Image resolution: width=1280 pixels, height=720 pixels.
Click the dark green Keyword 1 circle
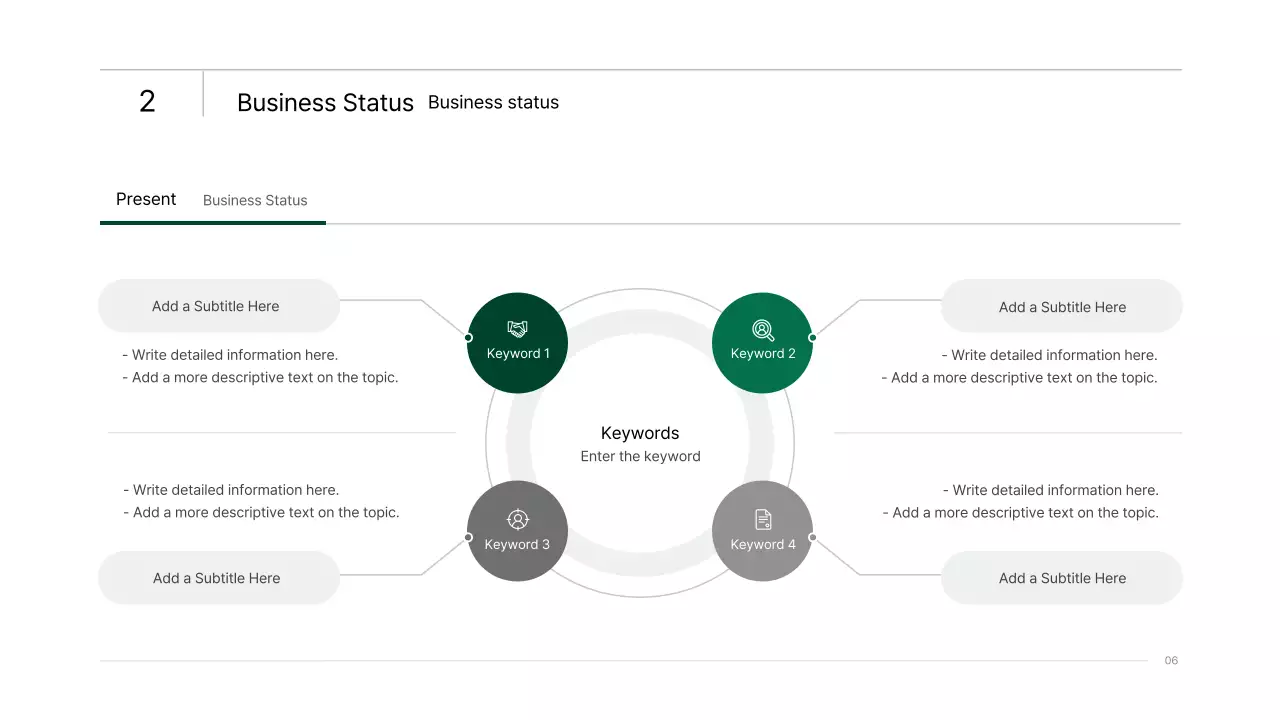click(517, 342)
